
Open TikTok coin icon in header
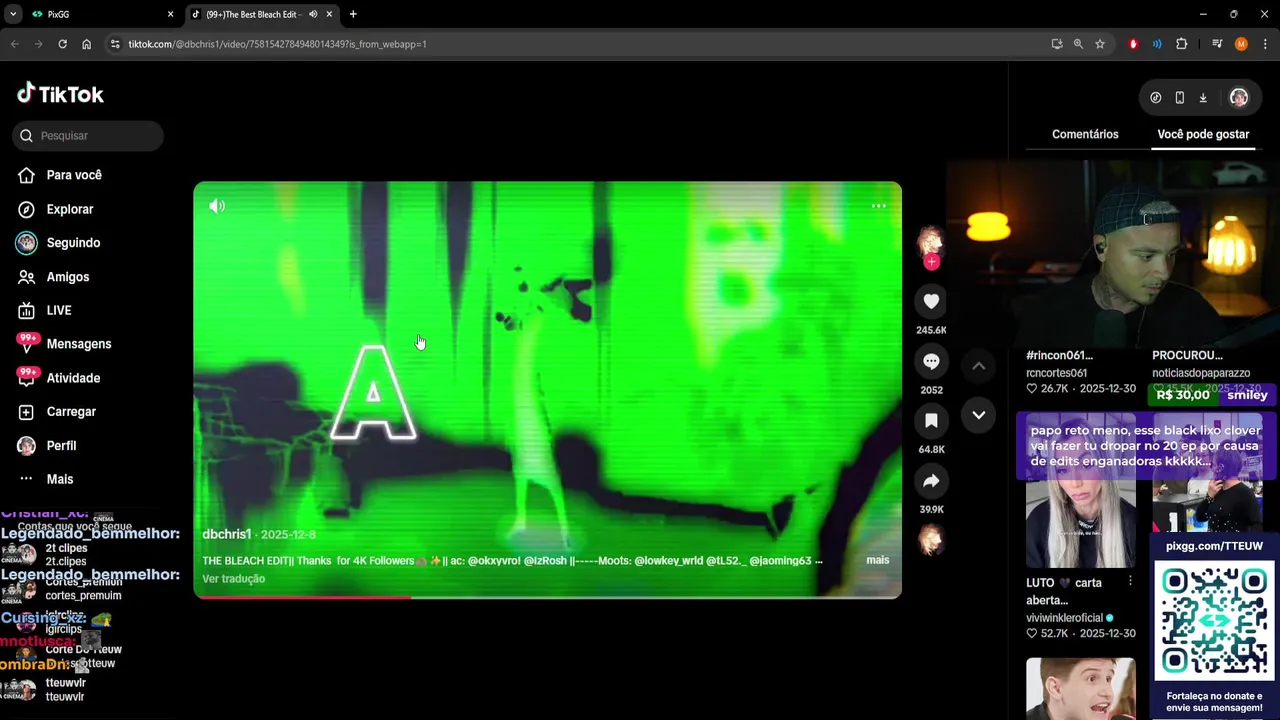pos(1156,98)
